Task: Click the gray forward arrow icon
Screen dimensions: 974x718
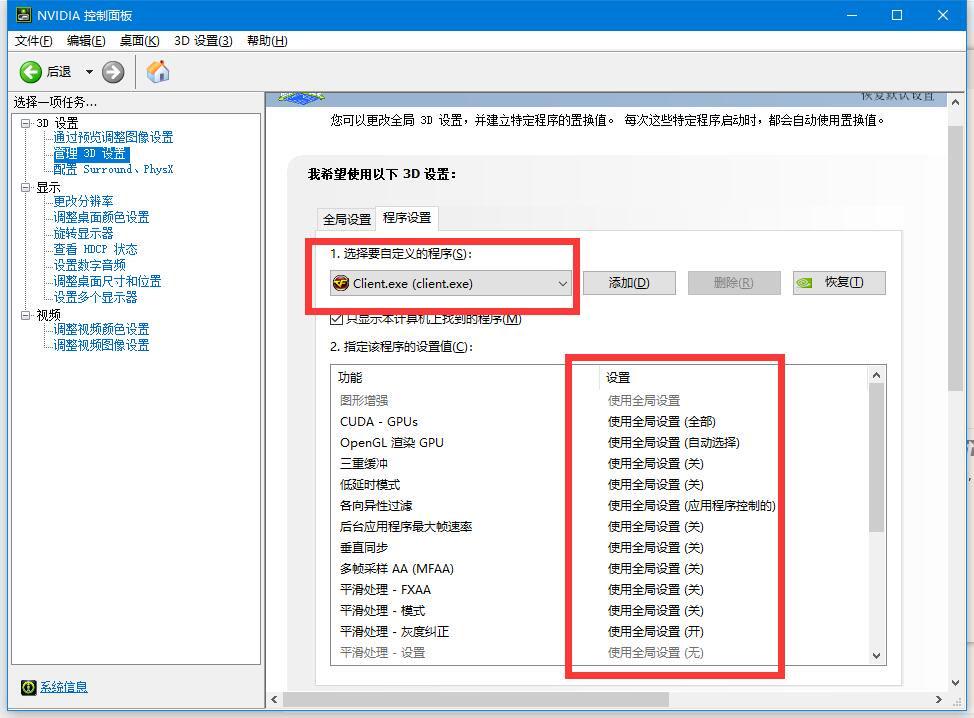Action: pos(113,72)
